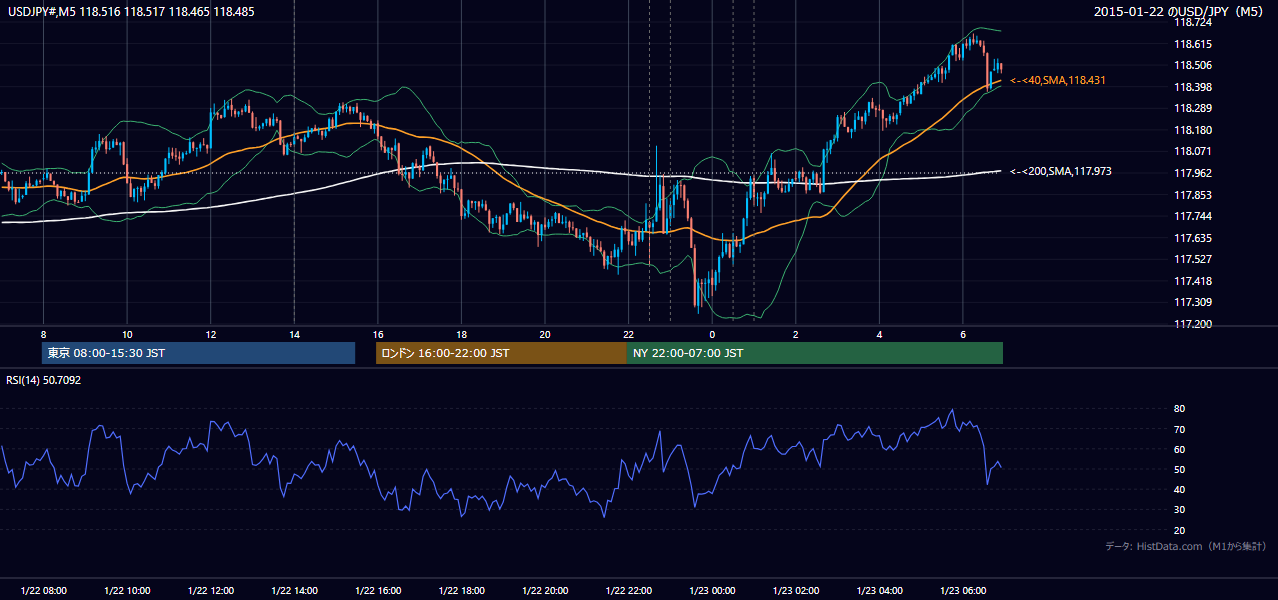Click price level 117.309 on the price axis
1278x600 pixels.
coord(1192,302)
